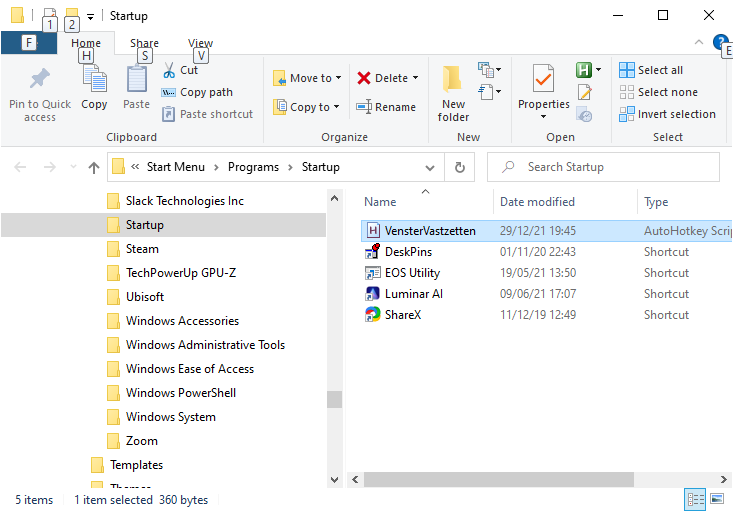Switch to Details view layout
This screenshot has height=512, width=733.
[x=695, y=500]
